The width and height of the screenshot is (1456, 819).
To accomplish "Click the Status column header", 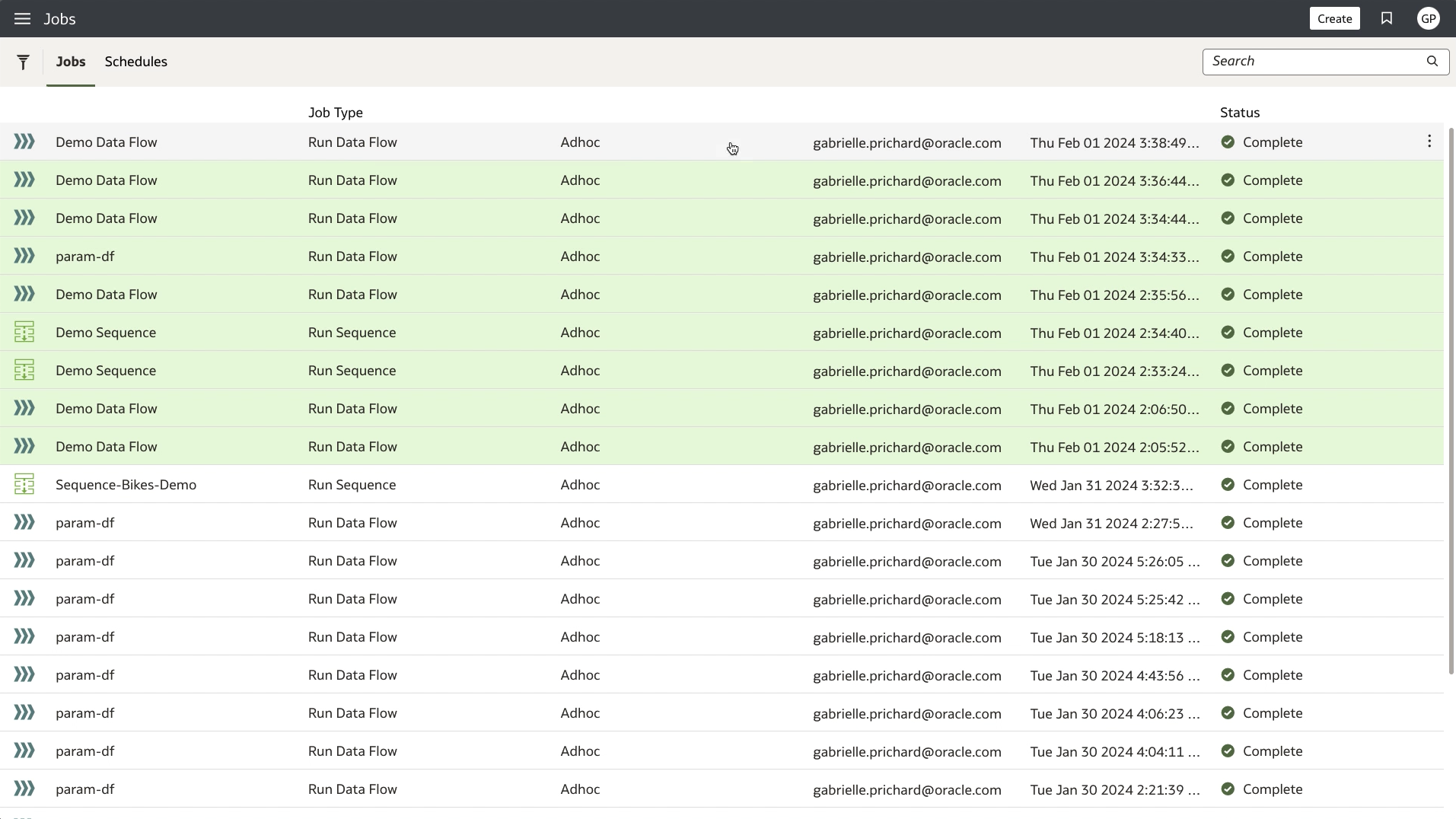I will (1239, 112).
